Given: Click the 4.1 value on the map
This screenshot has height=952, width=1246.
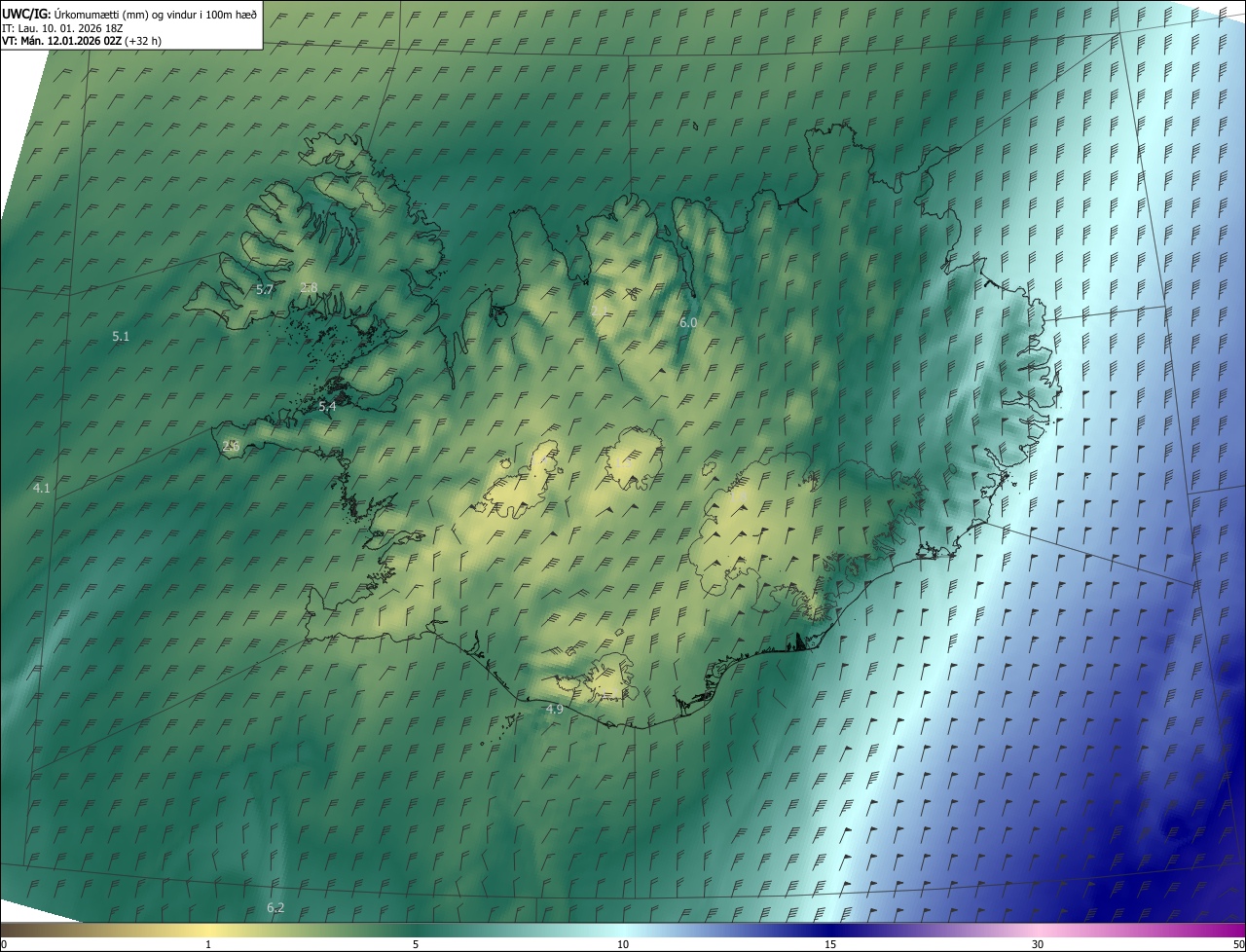Looking at the screenshot, I should click(41, 488).
